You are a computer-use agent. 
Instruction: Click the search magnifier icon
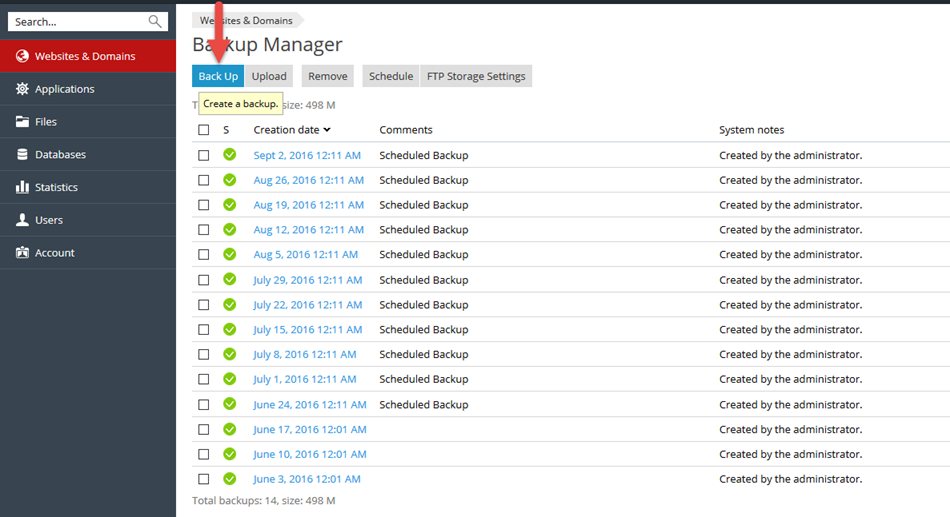(154, 21)
